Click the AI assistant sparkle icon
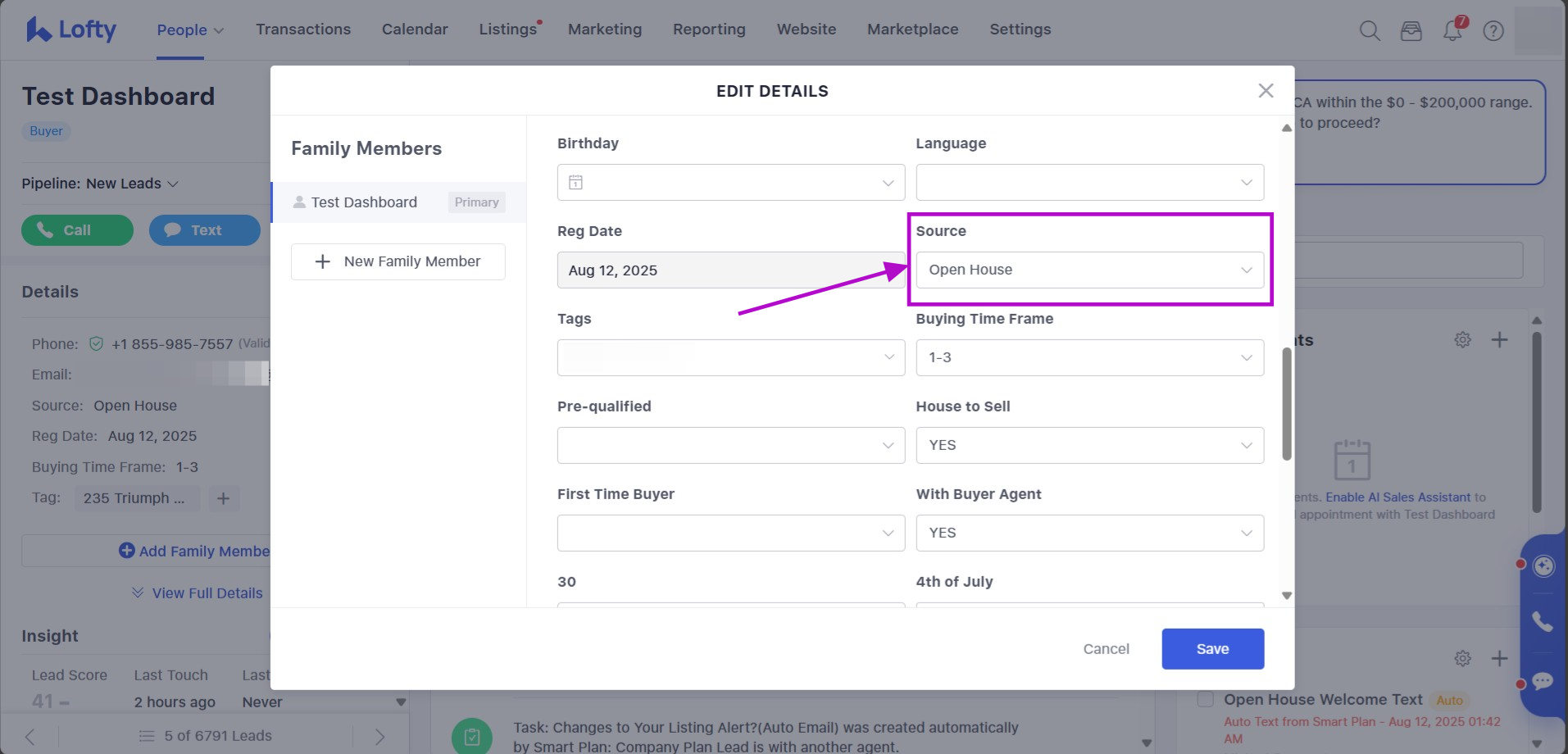The width and height of the screenshot is (1568, 754). 1543,566
